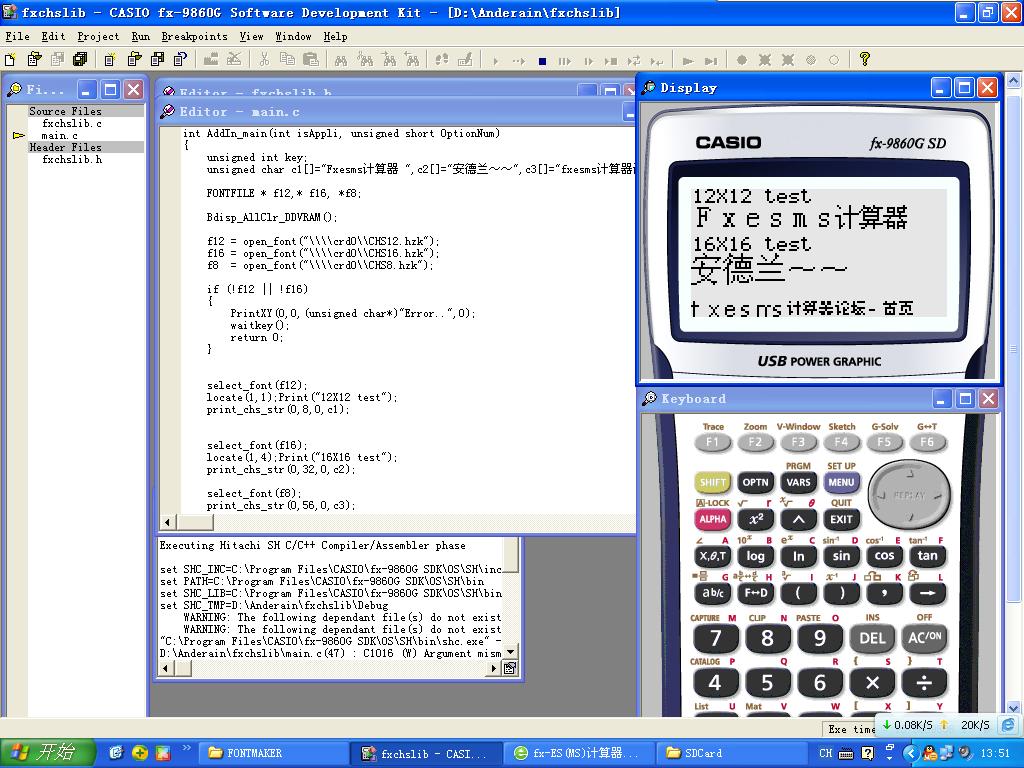Click the left arrow of editor horizontal scrollbar
The height and width of the screenshot is (768, 1024).
(x=168, y=522)
